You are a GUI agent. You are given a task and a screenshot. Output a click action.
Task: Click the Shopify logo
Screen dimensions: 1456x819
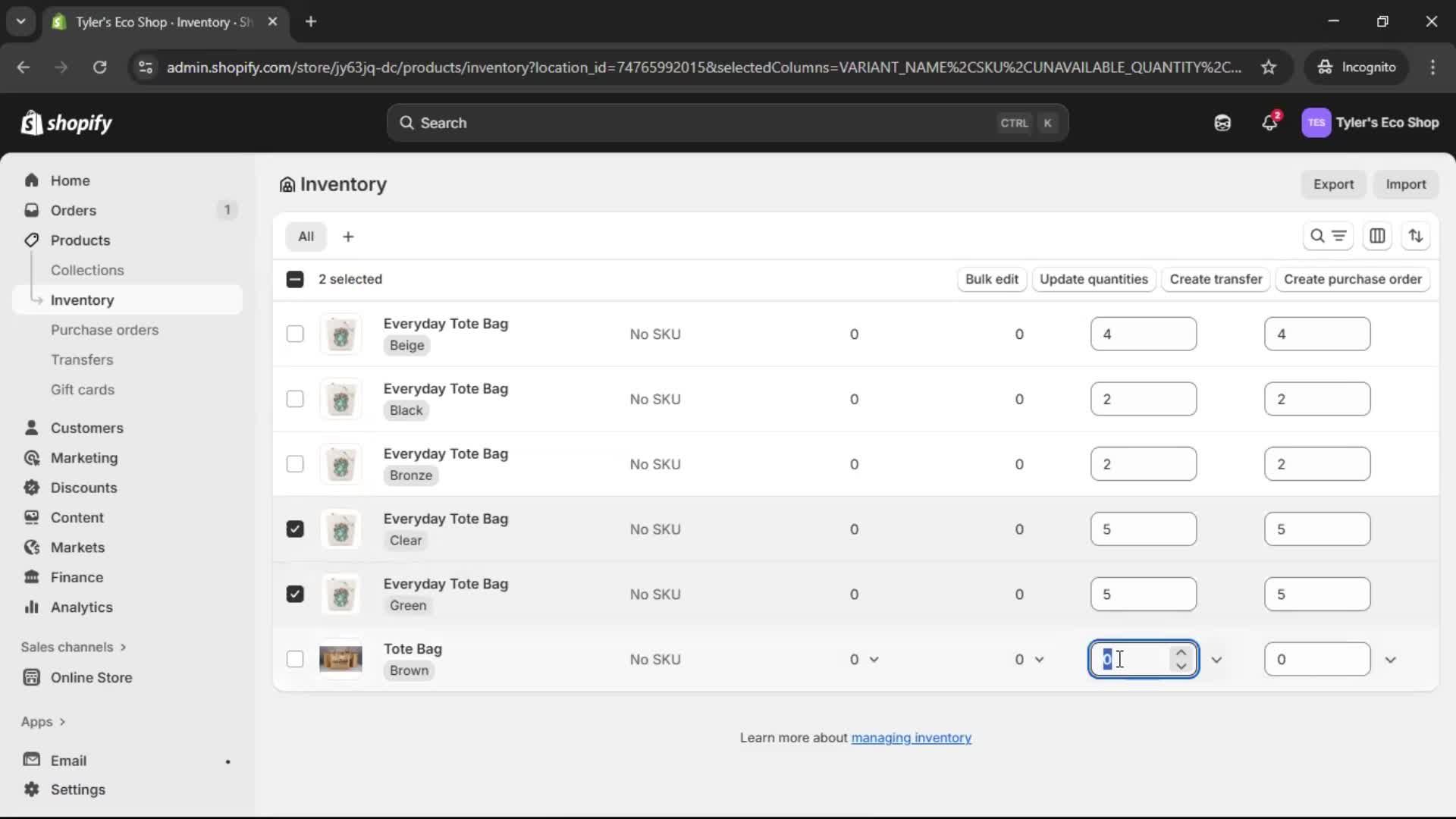tap(67, 123)
